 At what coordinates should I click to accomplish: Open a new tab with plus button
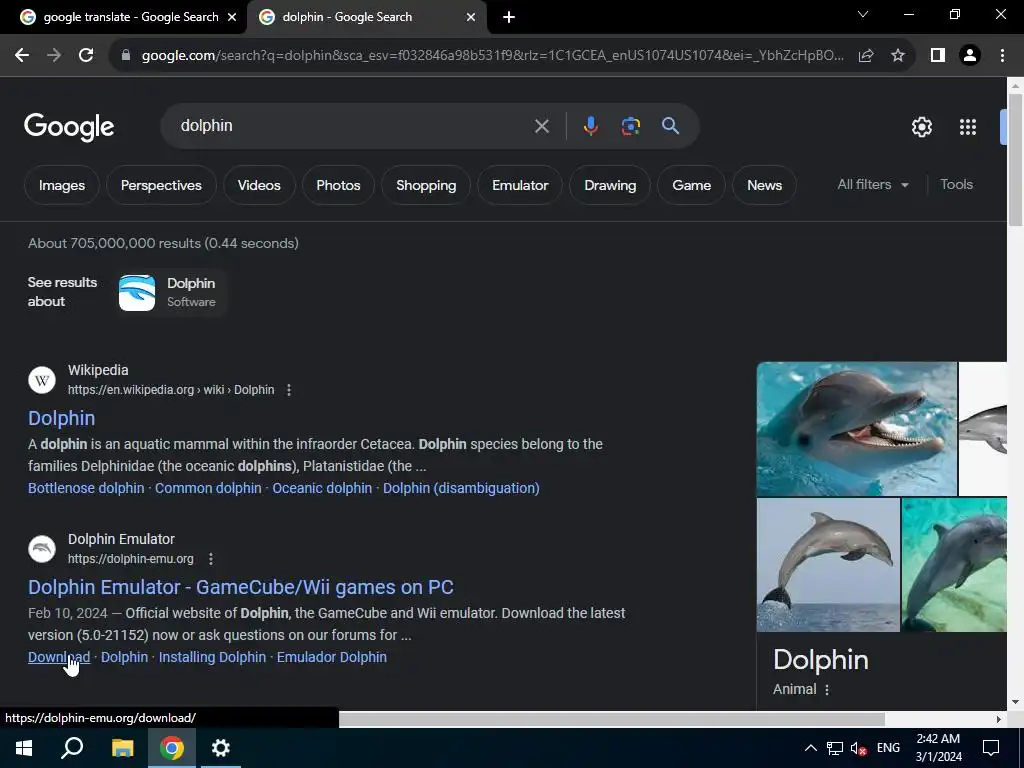(x=509, y=17)
